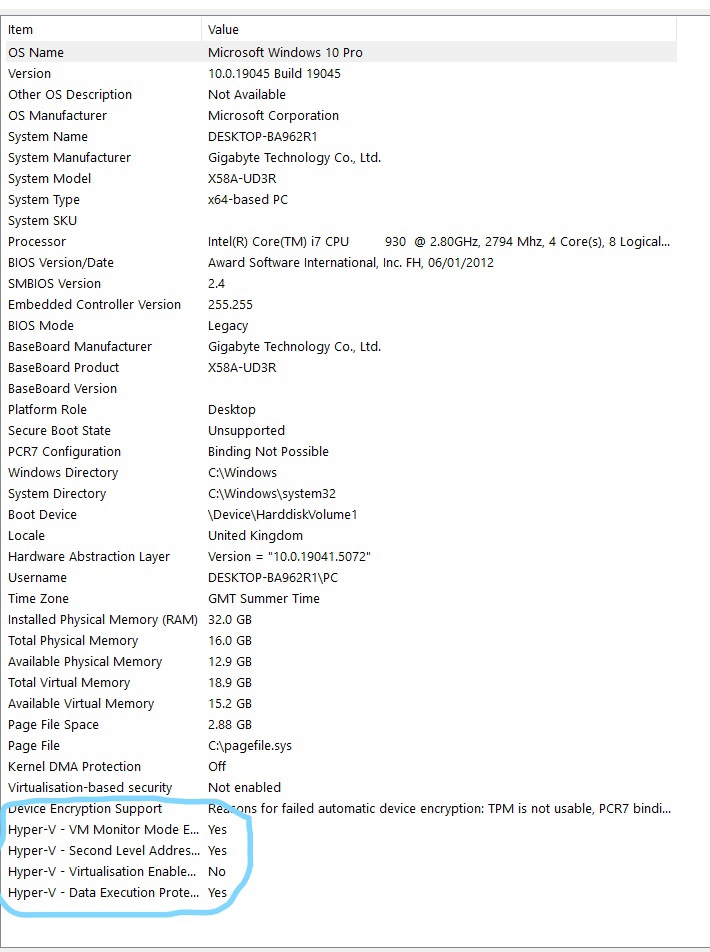Select the BIOS Version/Date row
Image resolution: width=710 pixels, height=952 pixels.
(341, 262)
